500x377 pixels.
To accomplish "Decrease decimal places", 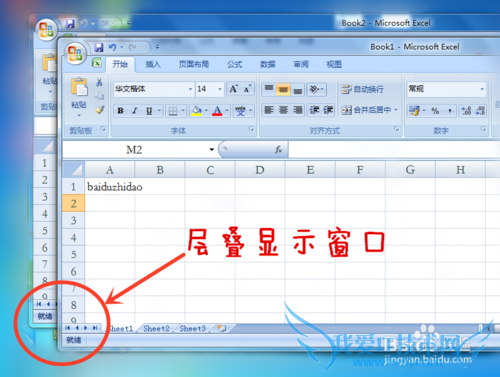I will (x=480, y=111).
